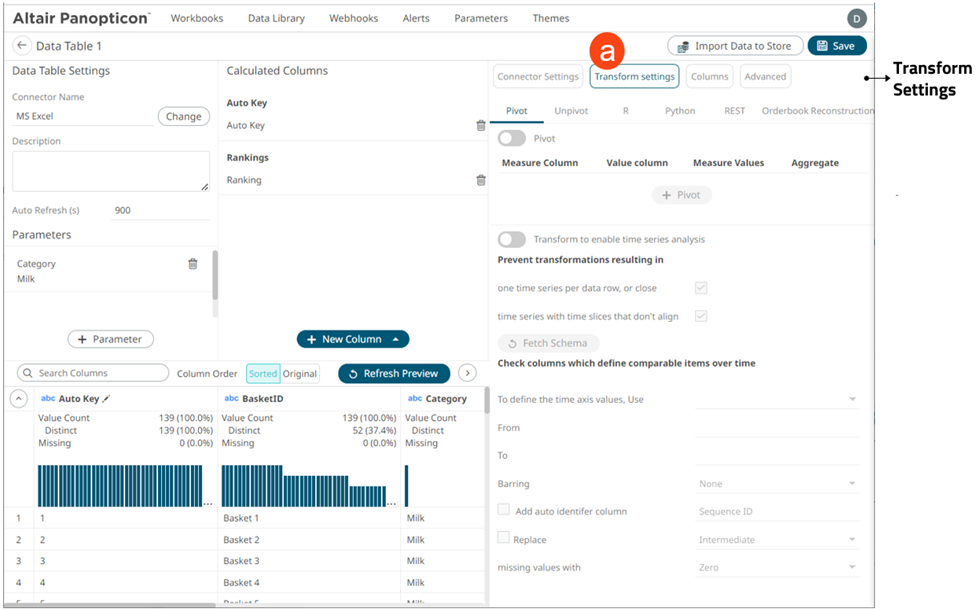Open the Barring dropdown
This screenshot has width=976, height=609.
point(777,484)
